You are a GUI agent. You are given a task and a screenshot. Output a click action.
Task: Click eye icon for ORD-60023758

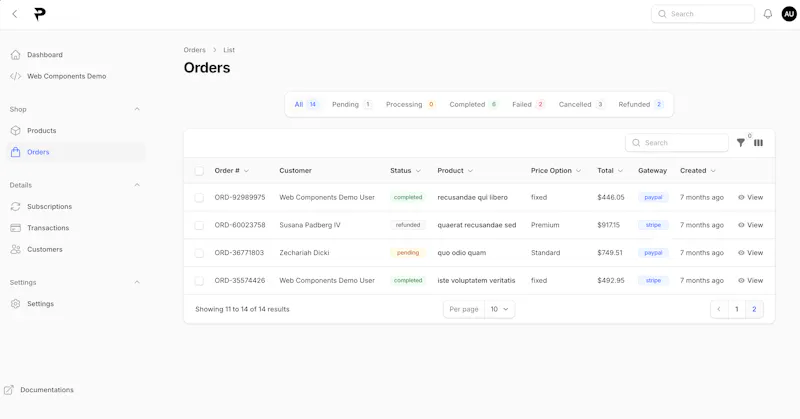pyautogui.click(x=741, y=225)
